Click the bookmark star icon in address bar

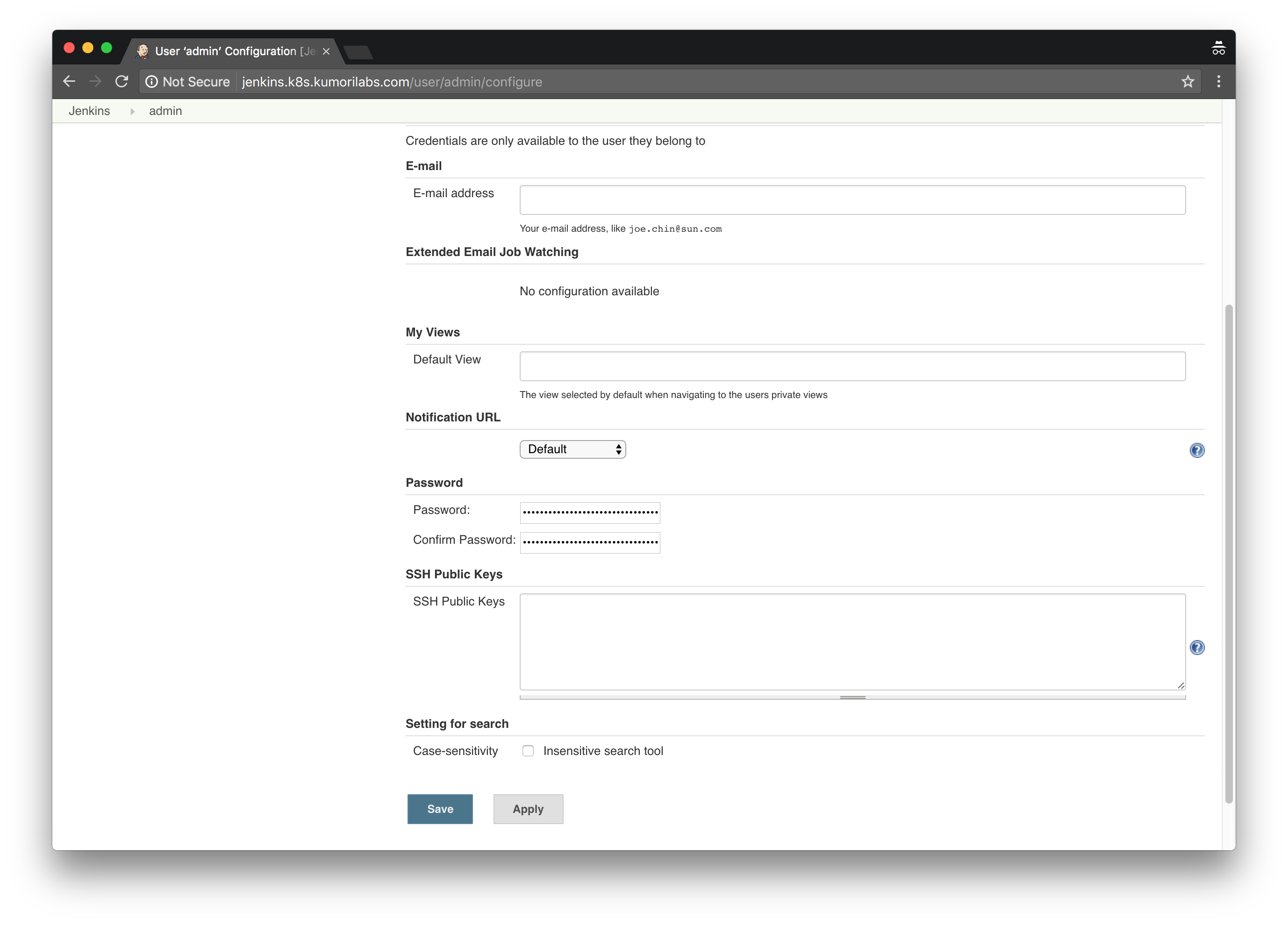pos(1187,81)
